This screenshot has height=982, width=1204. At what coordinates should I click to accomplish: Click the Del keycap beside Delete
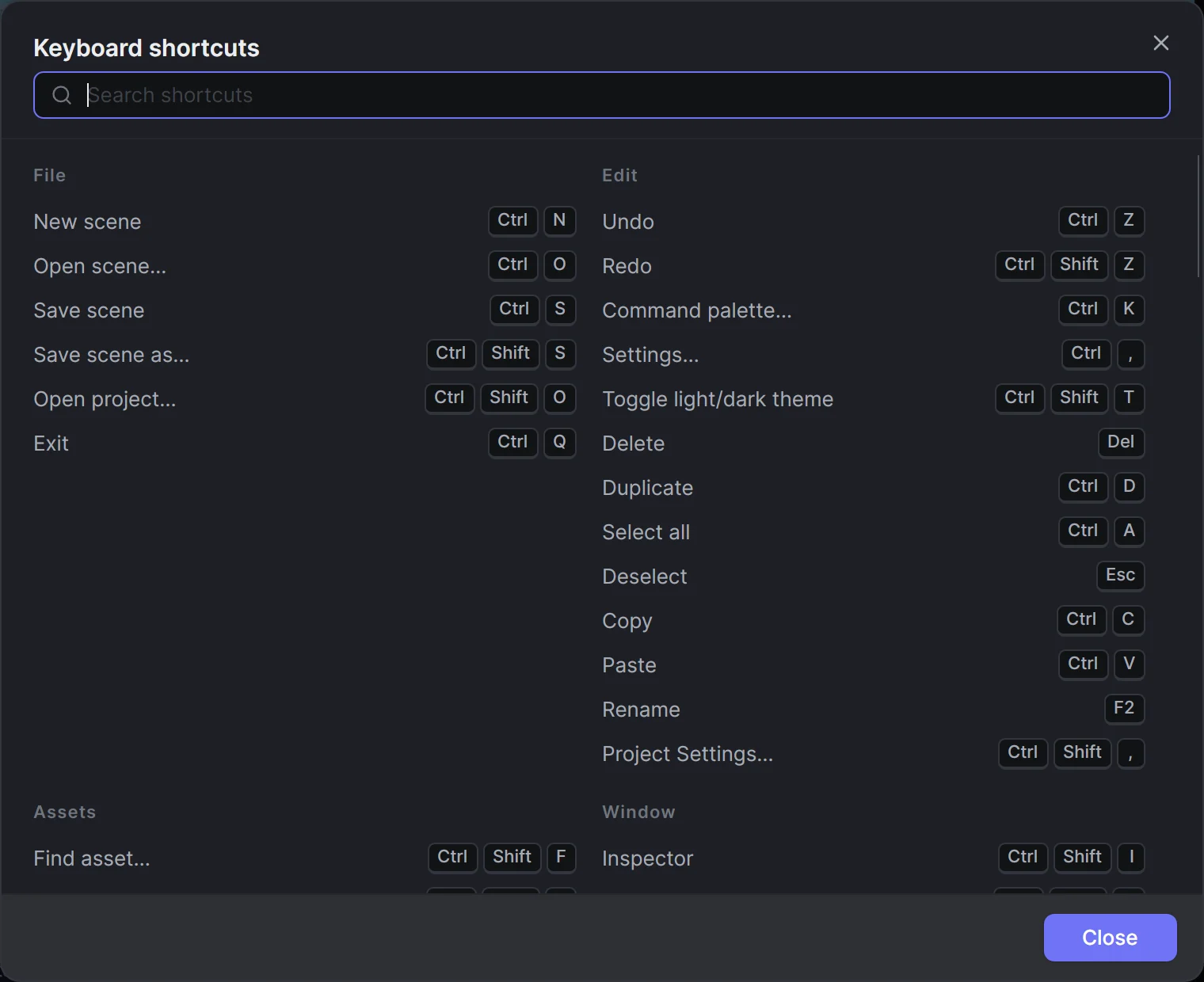pyautogui.click(x=1121, y=442)
